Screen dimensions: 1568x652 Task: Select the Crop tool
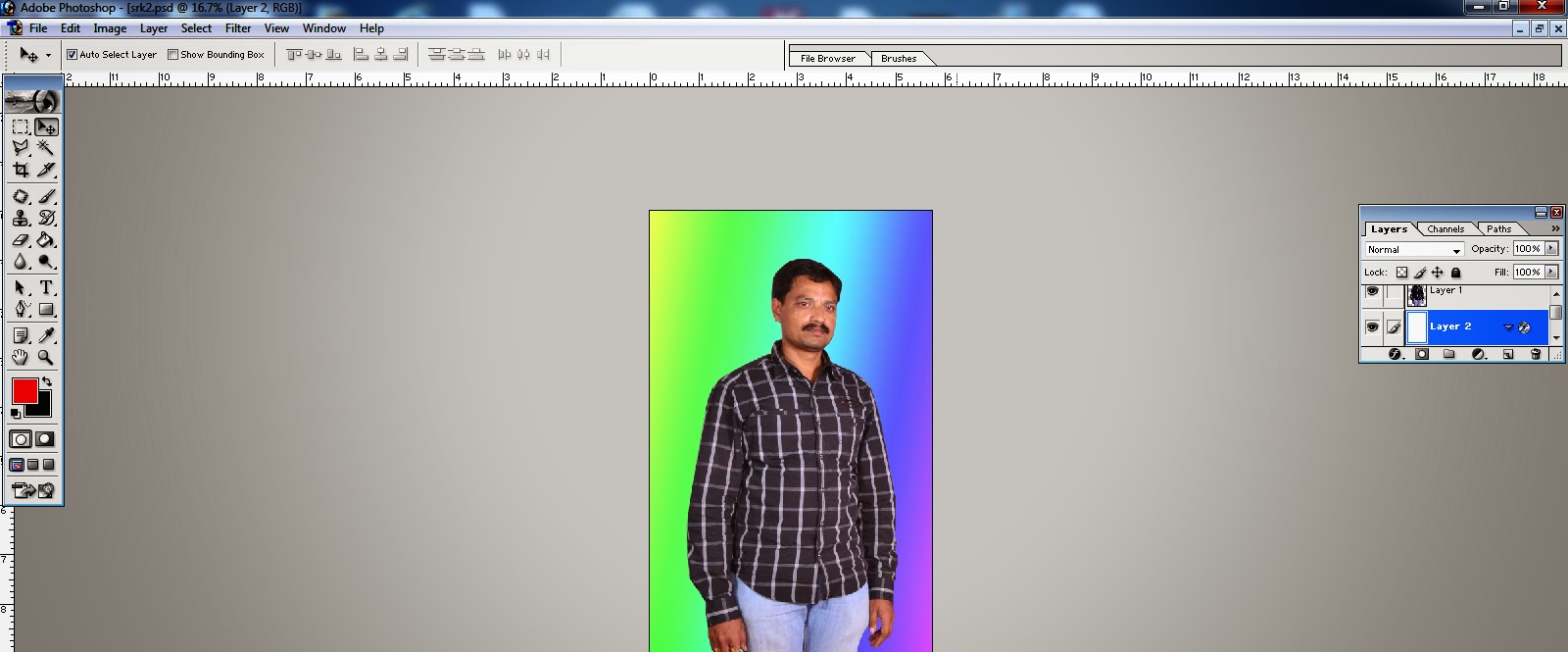click(x=21, y=170)
